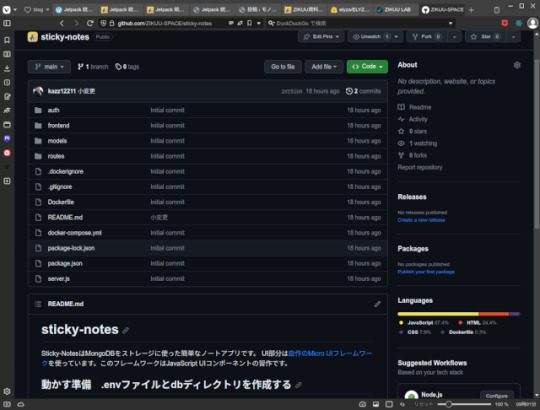The image size is (540, 410).
Task: Reload the current page
Action: click(x=90, y=23)
